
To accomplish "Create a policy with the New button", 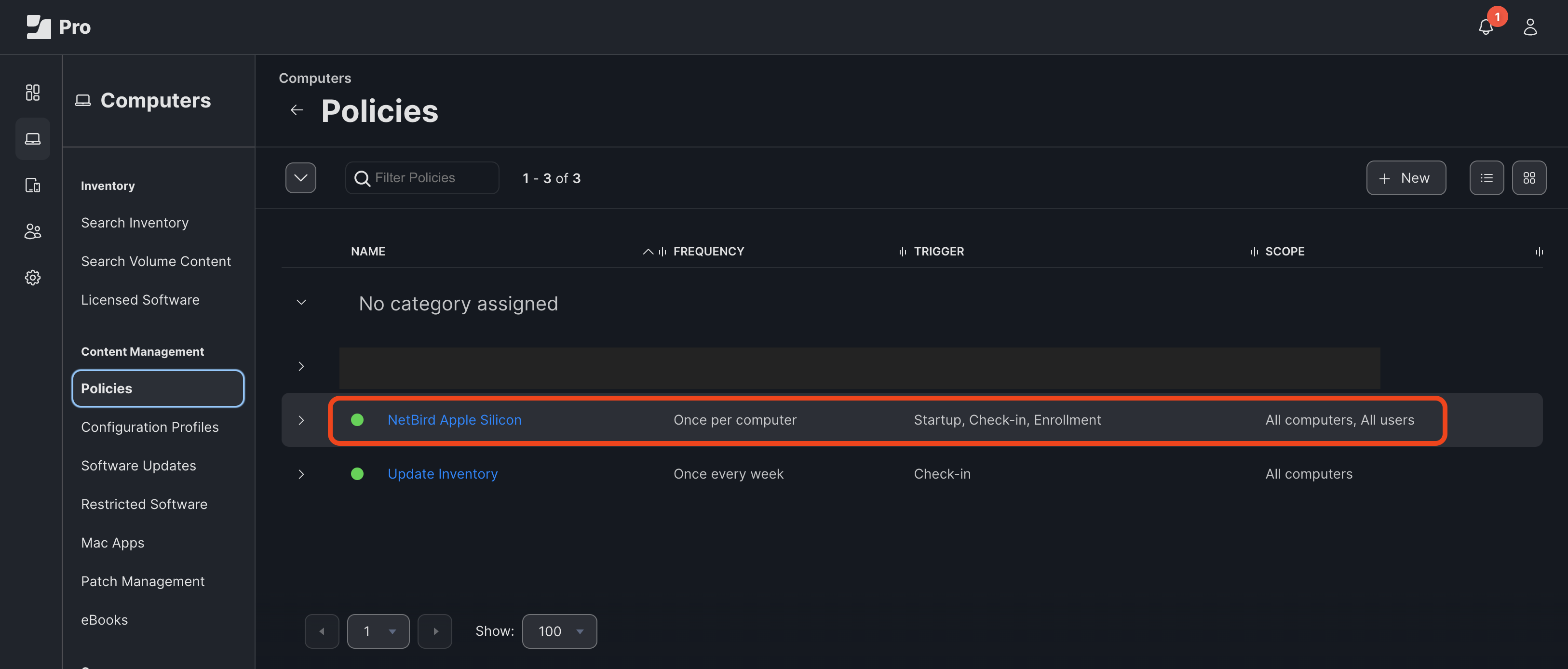I will (x=1406, y=178).
